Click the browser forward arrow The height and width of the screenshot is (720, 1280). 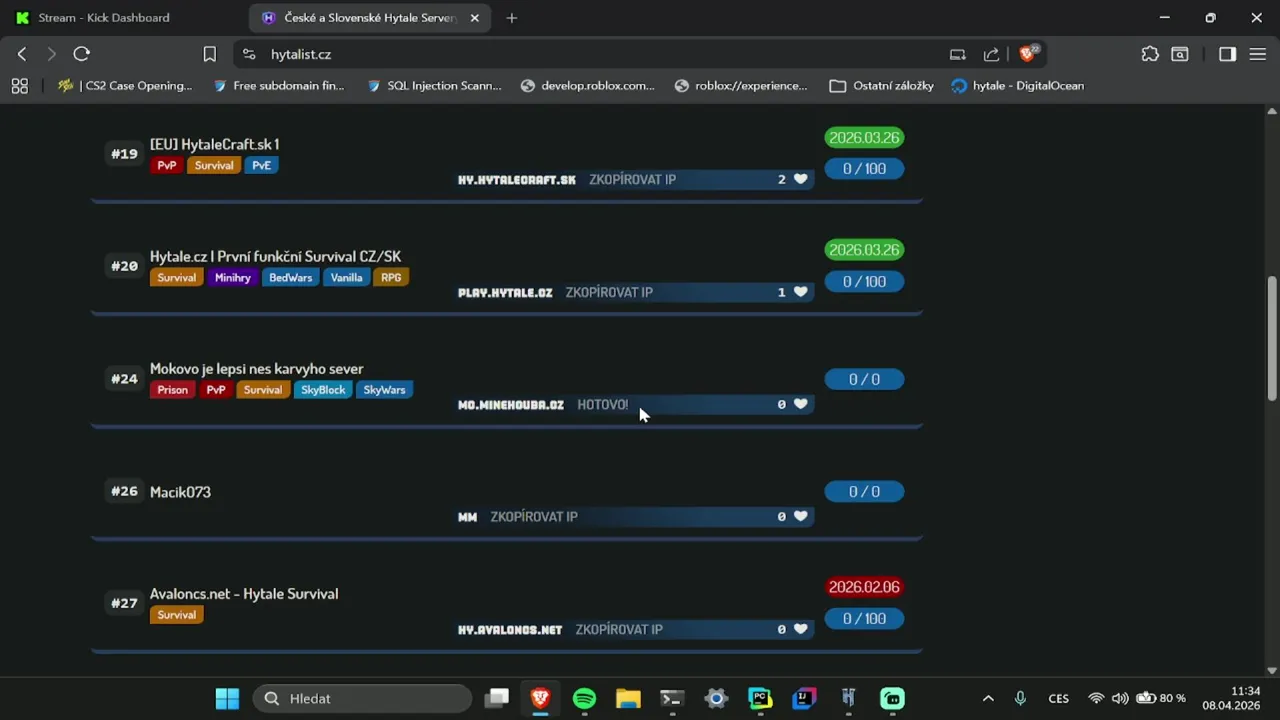click(51, 54)
